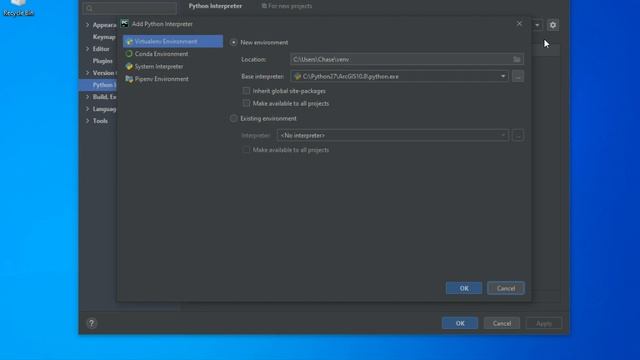Screen dimensions: 640x360
Task: Click the Python Interpreter heading in Settings
Action: pyautogui.click(x=215, y=6)
